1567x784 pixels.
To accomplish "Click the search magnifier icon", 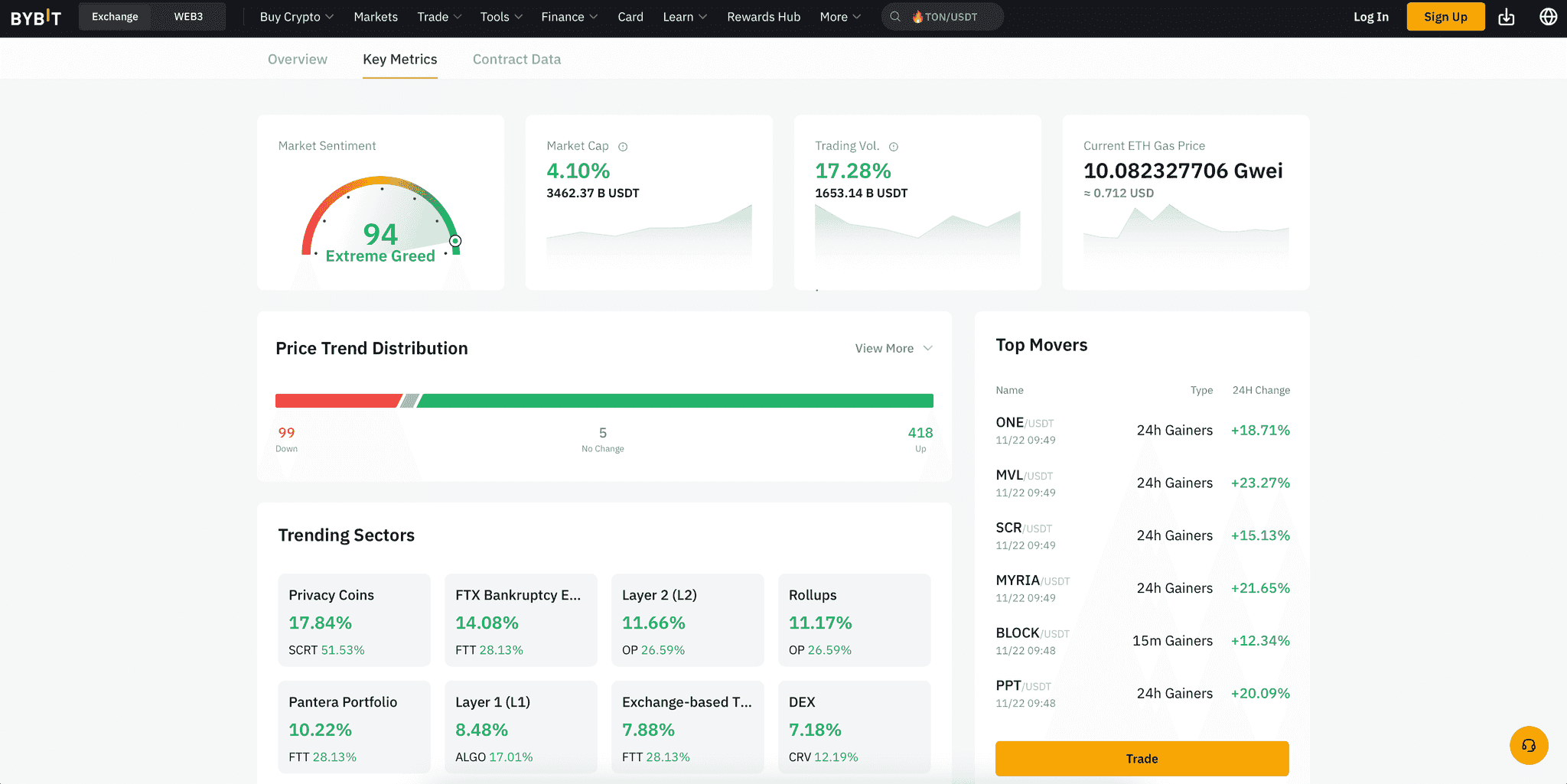I will coord(894,17).
